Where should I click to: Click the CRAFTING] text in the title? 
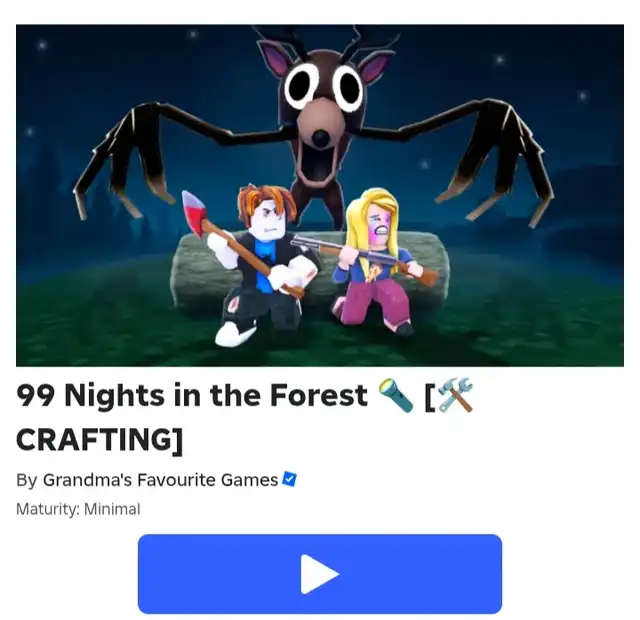tap(100, 439)
